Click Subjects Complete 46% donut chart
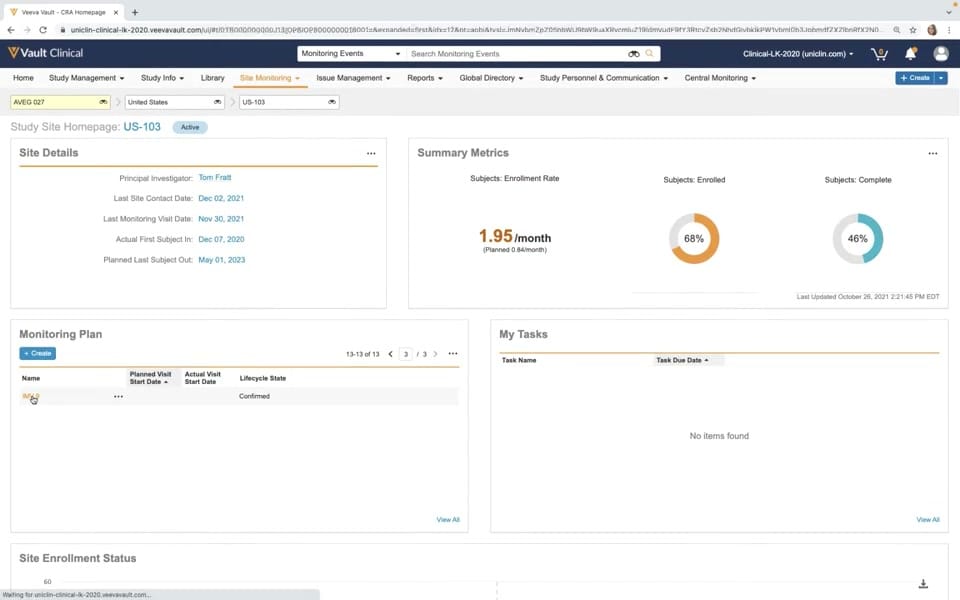The image size is (960, 600). click(858, 239)
